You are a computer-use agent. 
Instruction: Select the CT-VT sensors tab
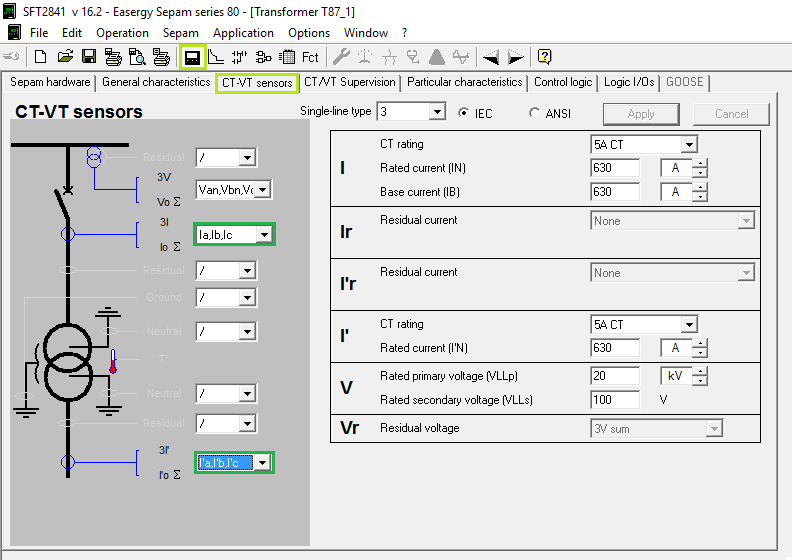(x=257, y=83)
